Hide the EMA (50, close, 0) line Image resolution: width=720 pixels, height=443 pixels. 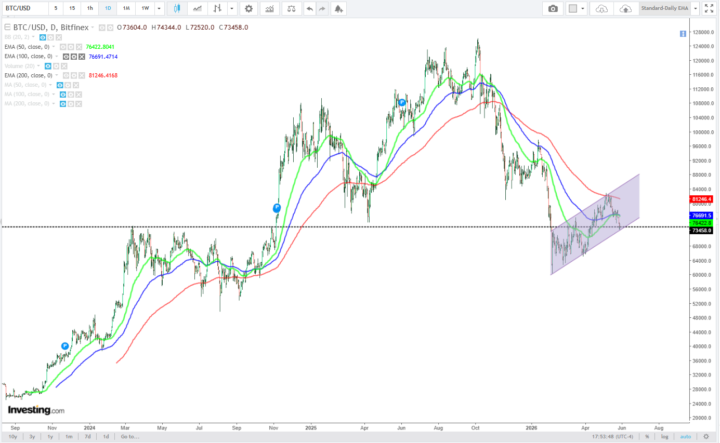tap(63, 47)
